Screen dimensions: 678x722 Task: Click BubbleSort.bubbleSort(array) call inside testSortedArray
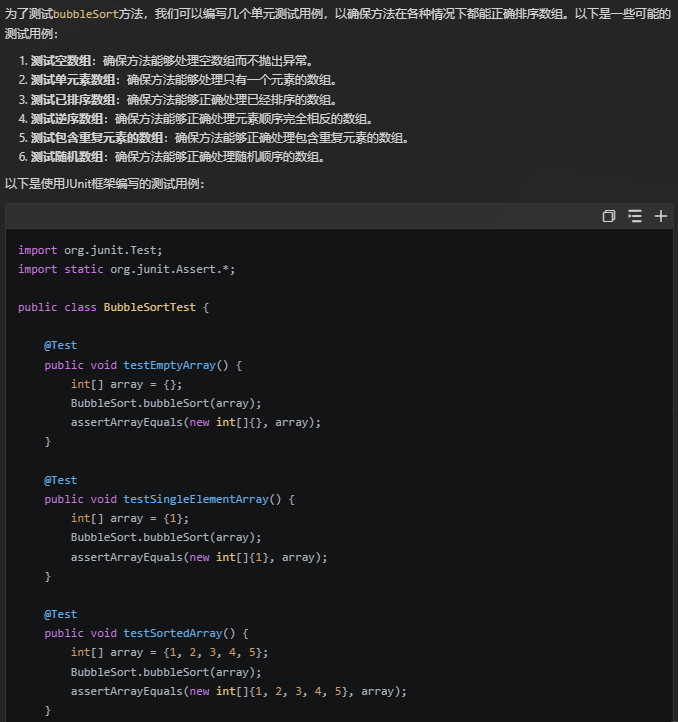(166, 672)
